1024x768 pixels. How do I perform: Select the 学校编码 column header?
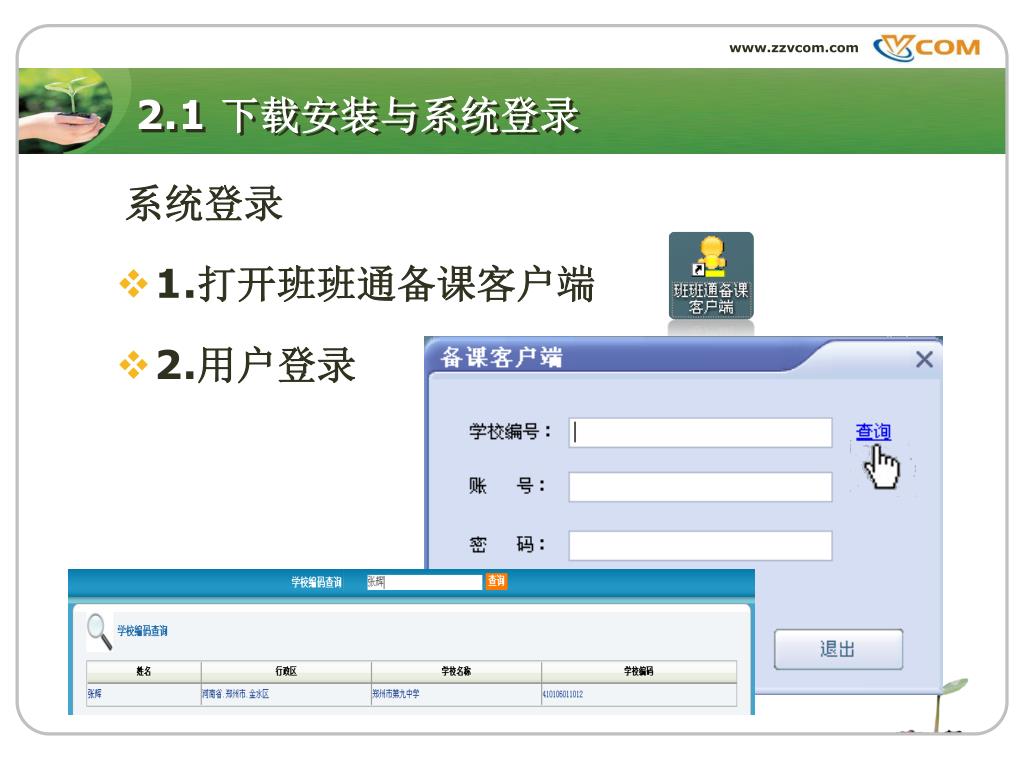click(639, 671)
